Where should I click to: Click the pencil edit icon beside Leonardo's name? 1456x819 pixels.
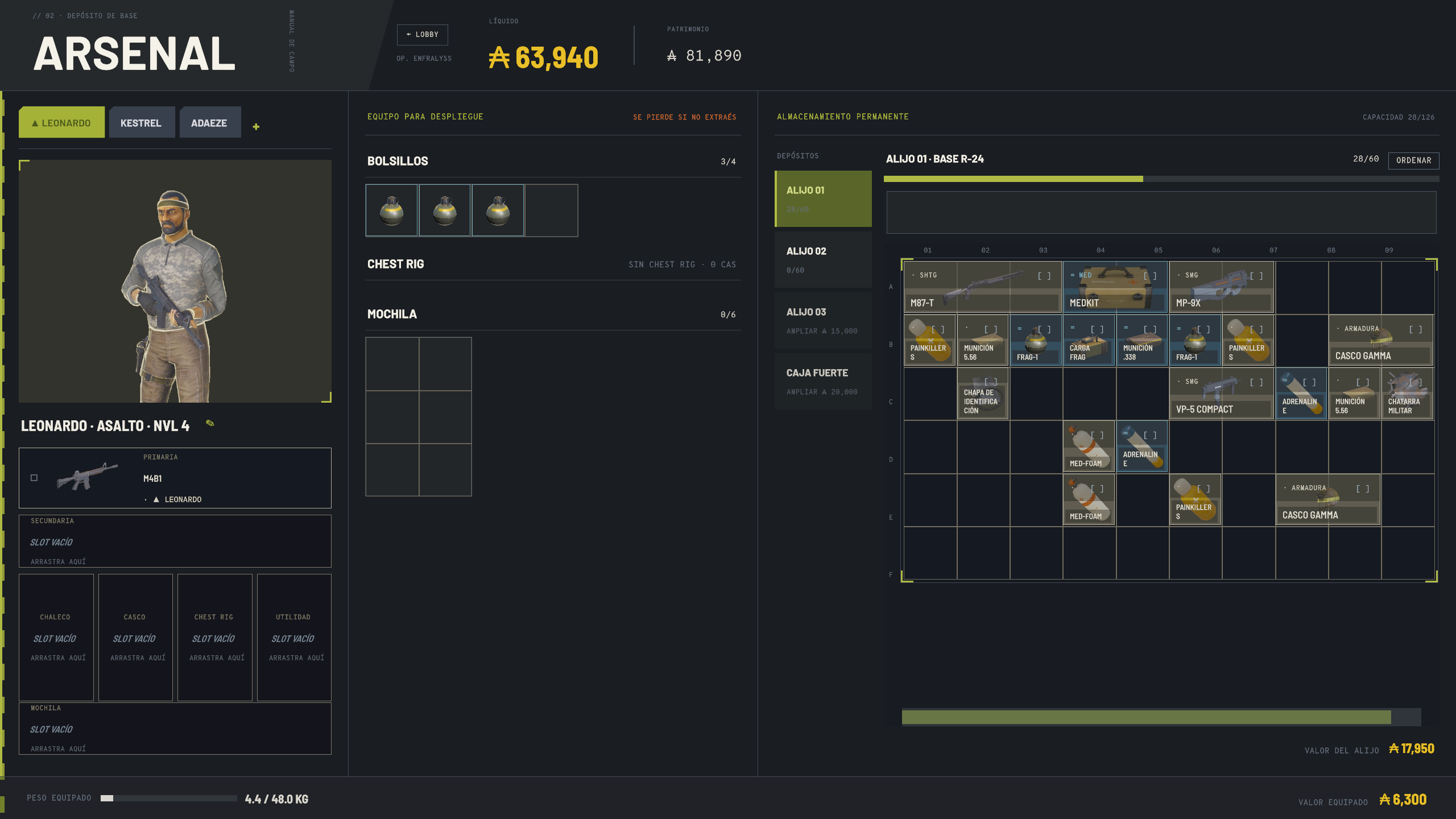210,423
